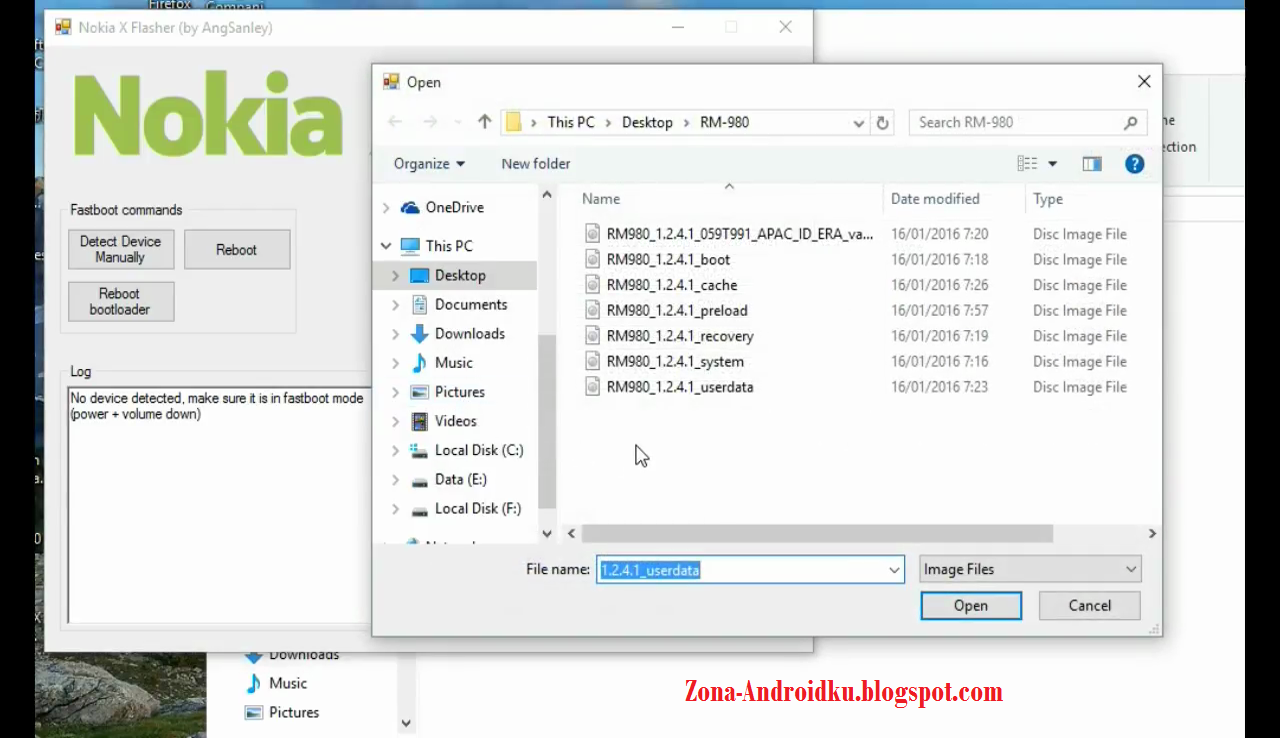Select Pictures in the background Explorer window

point(282,713)
